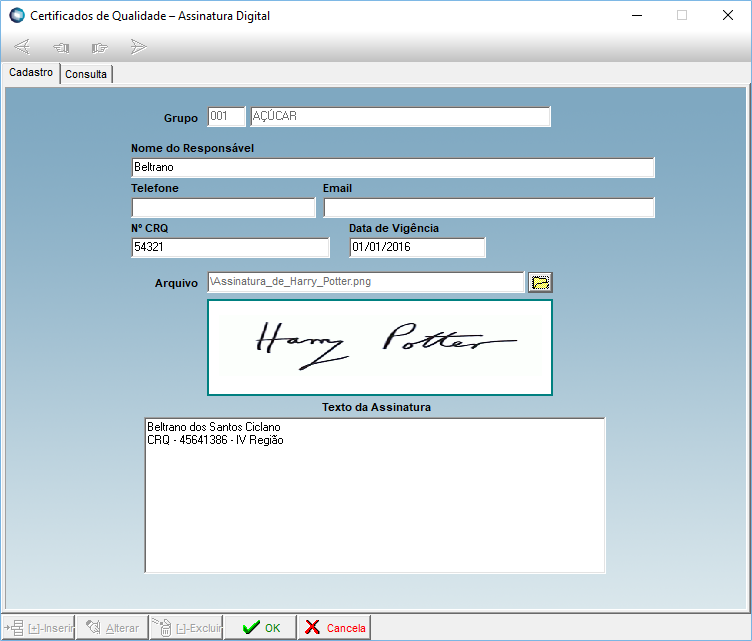Click the Email input field

(x=489, y=208)
